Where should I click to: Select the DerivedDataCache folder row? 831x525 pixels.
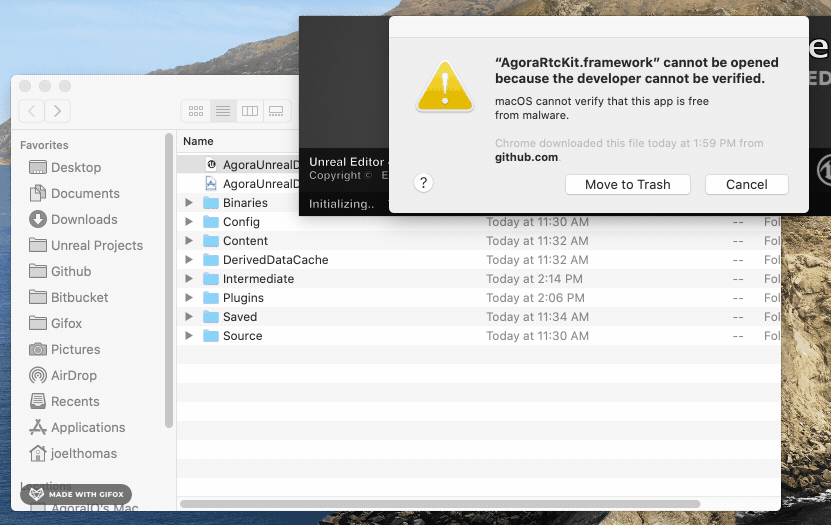click(479, 260)
